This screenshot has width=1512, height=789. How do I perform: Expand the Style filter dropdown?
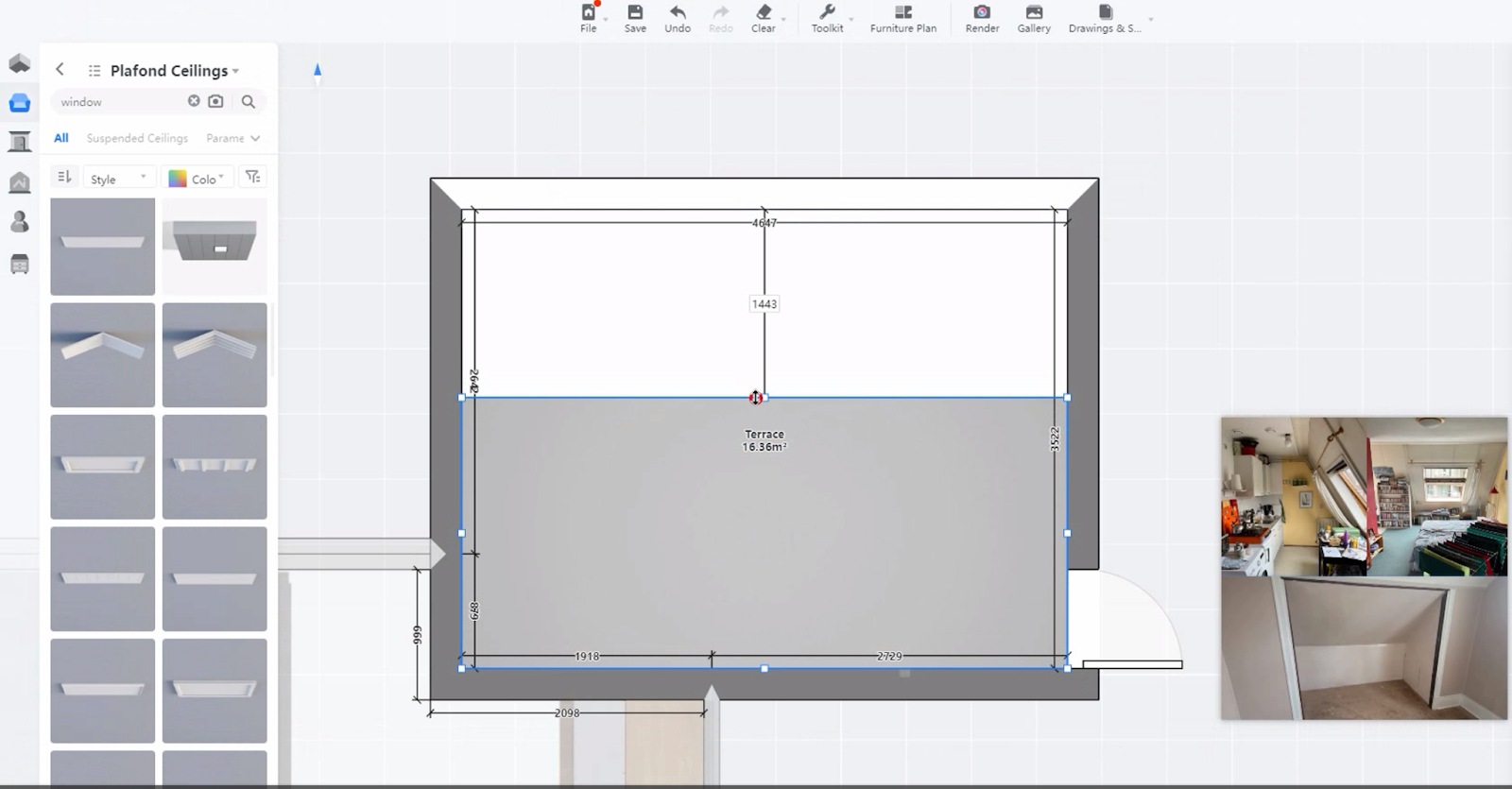tap(118, 179)
